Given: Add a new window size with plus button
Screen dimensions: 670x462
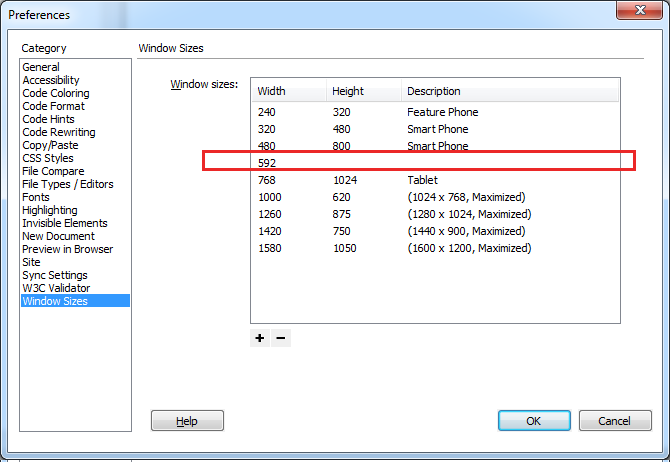Looking at the screenshot, I should 260,338.
